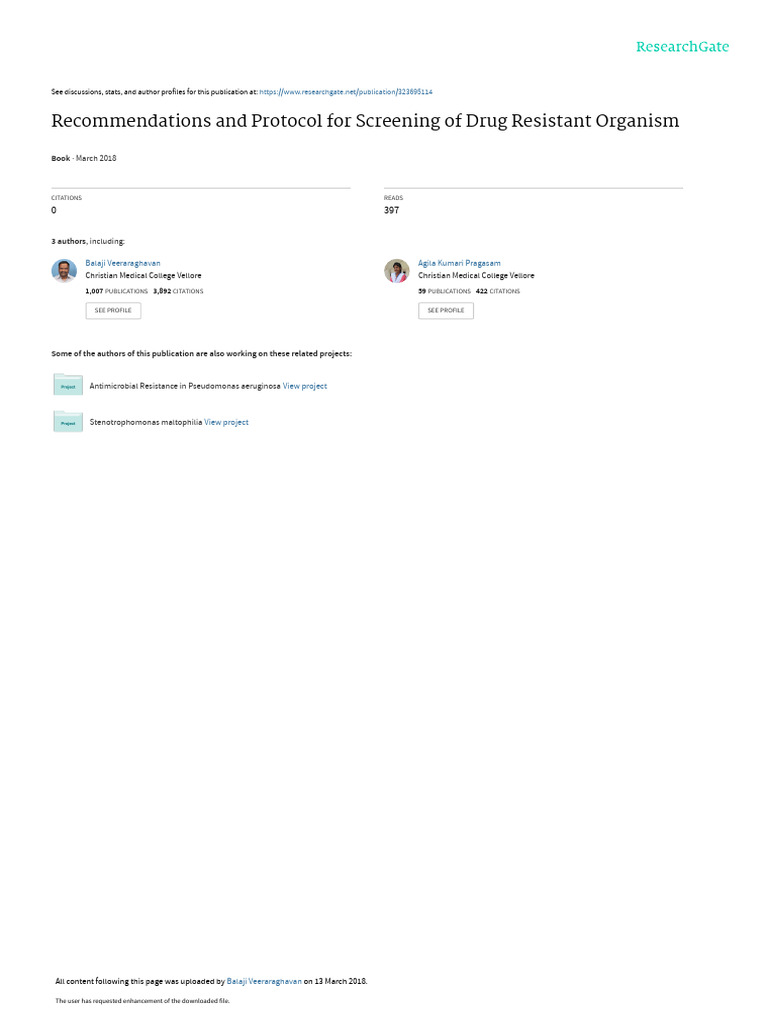Viewport: 768px width, 1024px height.
Task: Click the ResearchGate logo
Action: [682, 46]
